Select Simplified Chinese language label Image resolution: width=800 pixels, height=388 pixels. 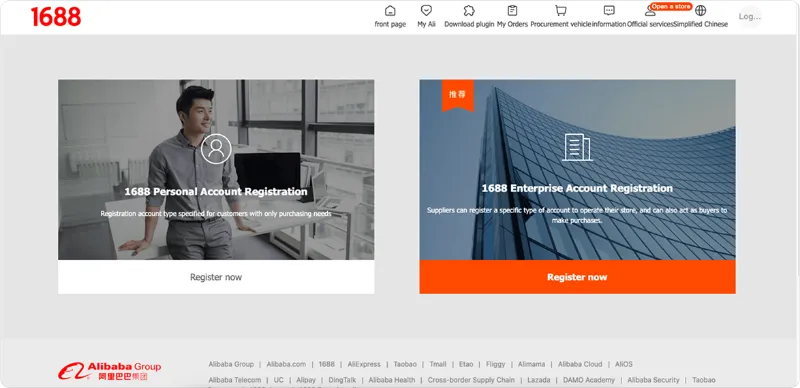click(x=701, y=24)
